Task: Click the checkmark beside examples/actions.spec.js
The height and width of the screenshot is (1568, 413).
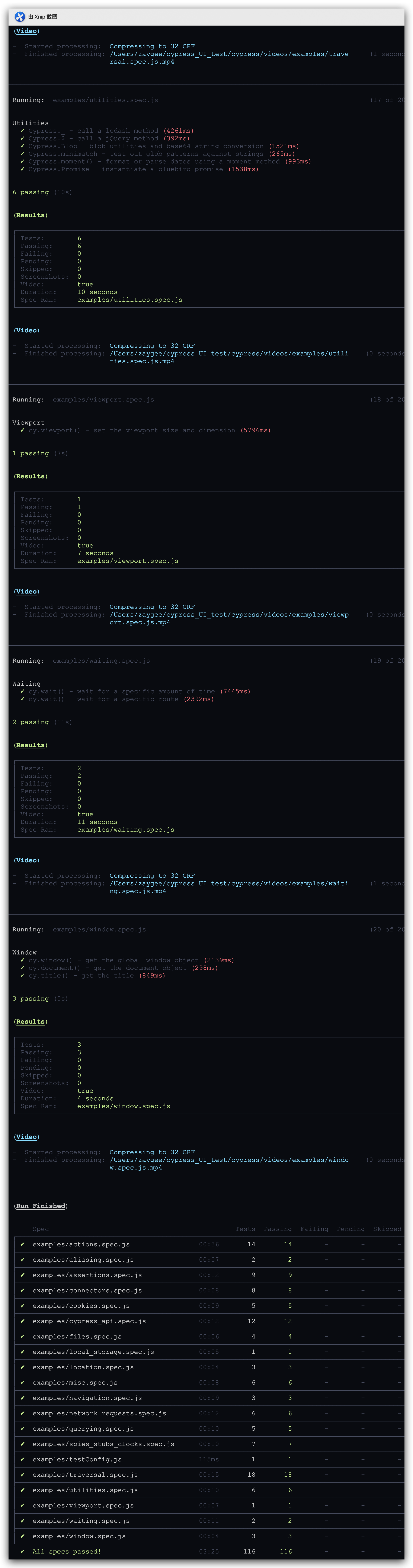Action: pos(22,1244)
